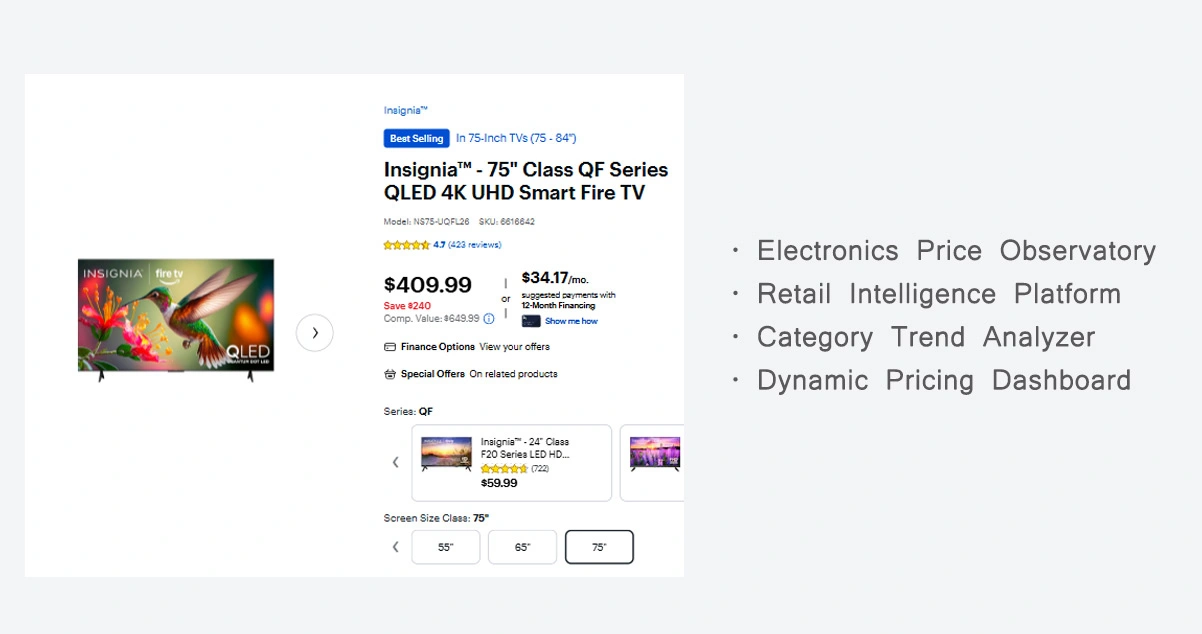Image resolution: width=1202 pixels, height=634 pixels.
Task: Click the next image arrow button
Action: 314,333
